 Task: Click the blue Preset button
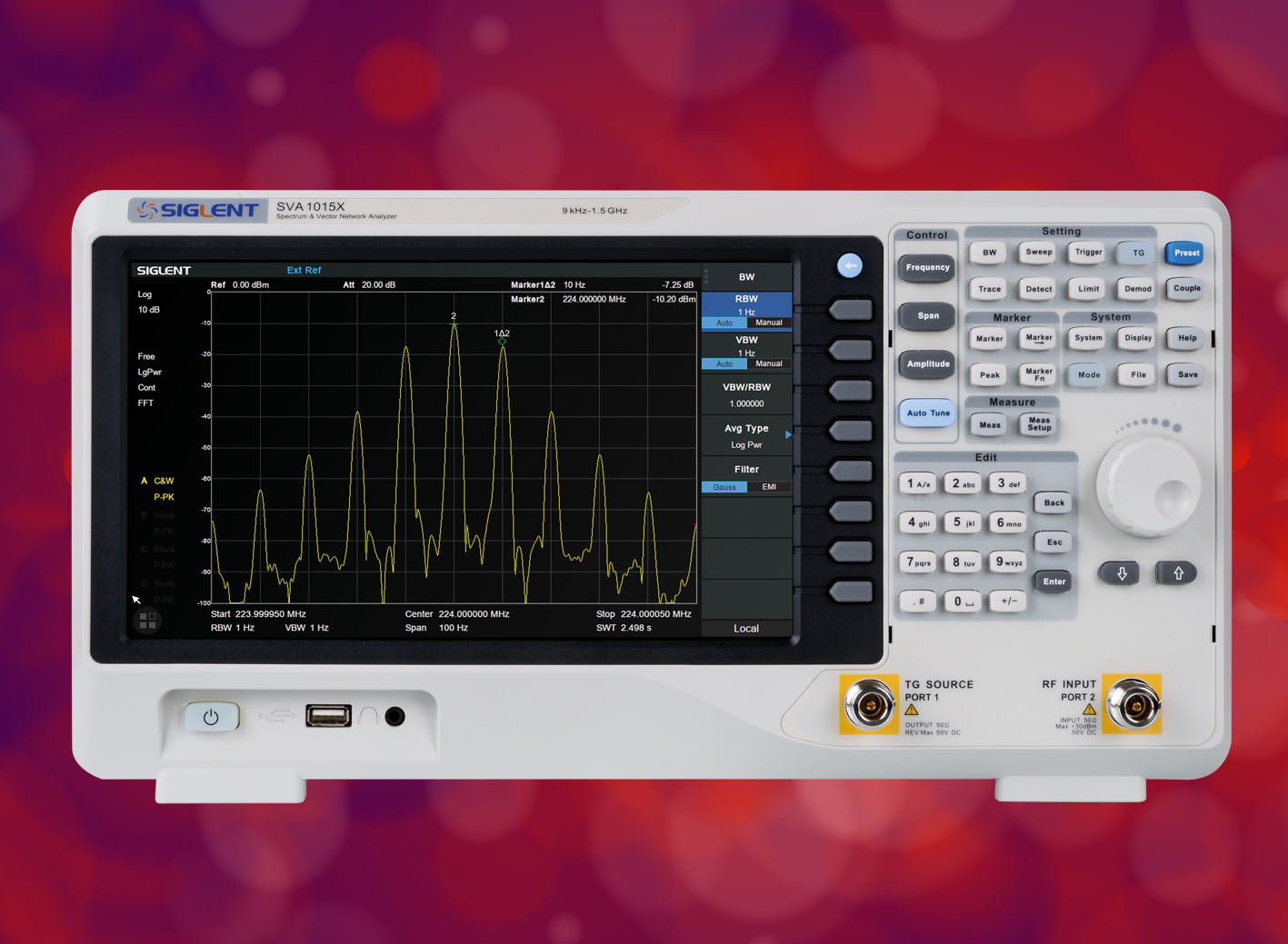pyautogui.click(x=1186, y=253)
